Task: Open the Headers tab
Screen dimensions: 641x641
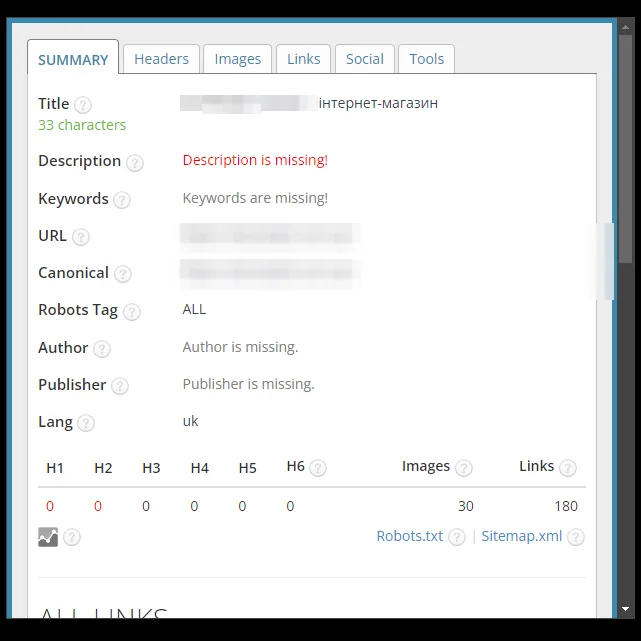Action: (x=161, y=59)
